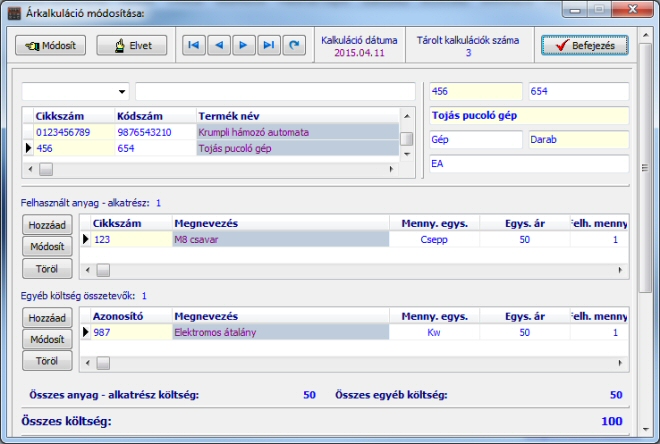Screen dimensions: 660x444
Task: Click the empty search field beside the dropdown
Action: pyautogui.click(x=275, y=91)
